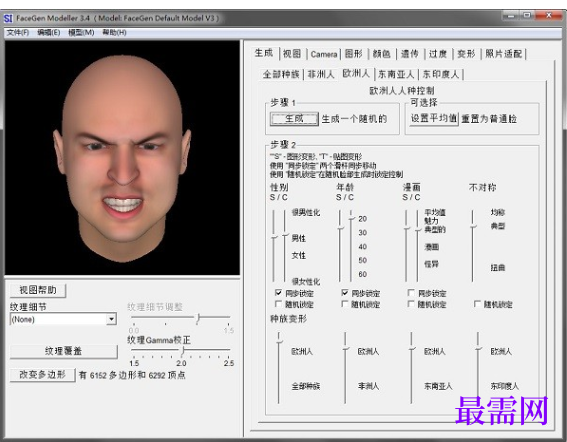Screen dimensions: 567x442
Task: Click the 重置为普通脸 text
Action: click(x=489, y=119)
